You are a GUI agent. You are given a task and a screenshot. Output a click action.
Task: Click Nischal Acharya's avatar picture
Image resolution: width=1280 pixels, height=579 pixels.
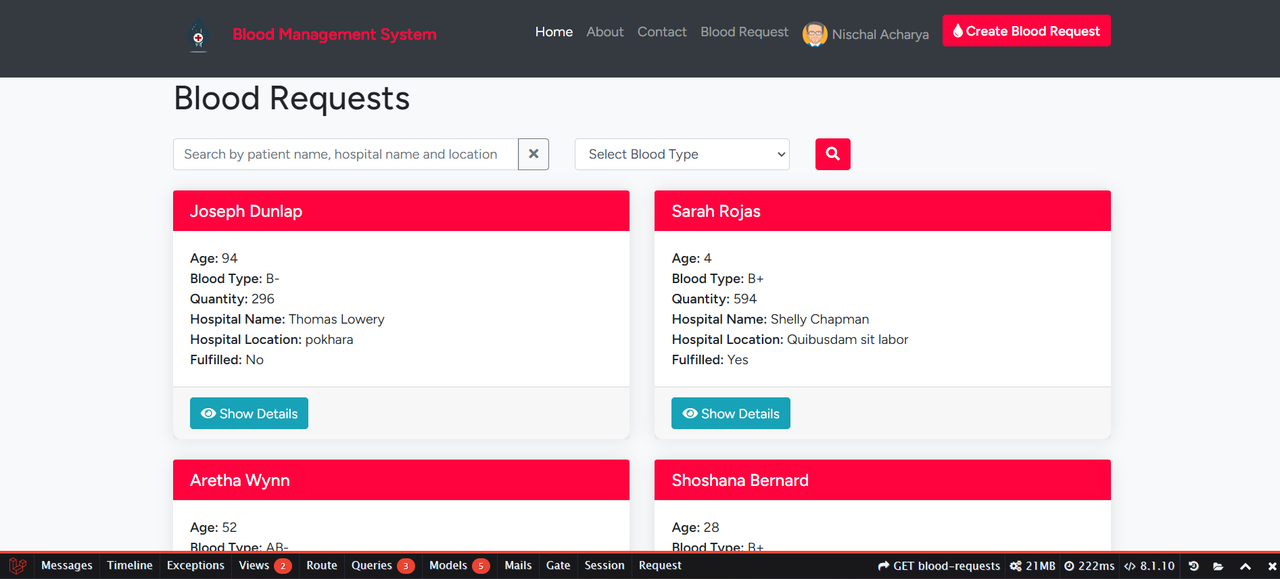point(815,34)
